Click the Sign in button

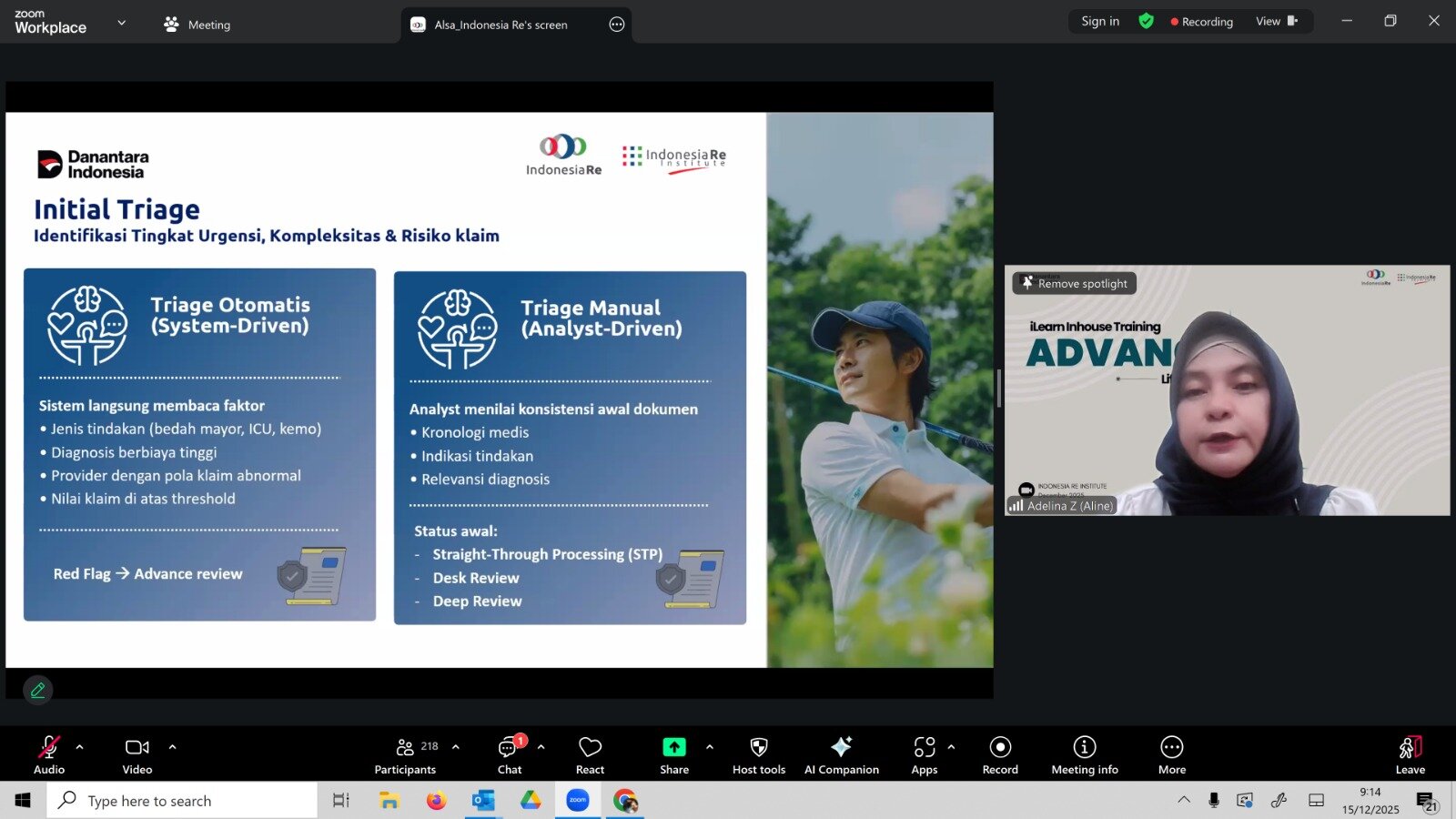tap(1099, 22)
